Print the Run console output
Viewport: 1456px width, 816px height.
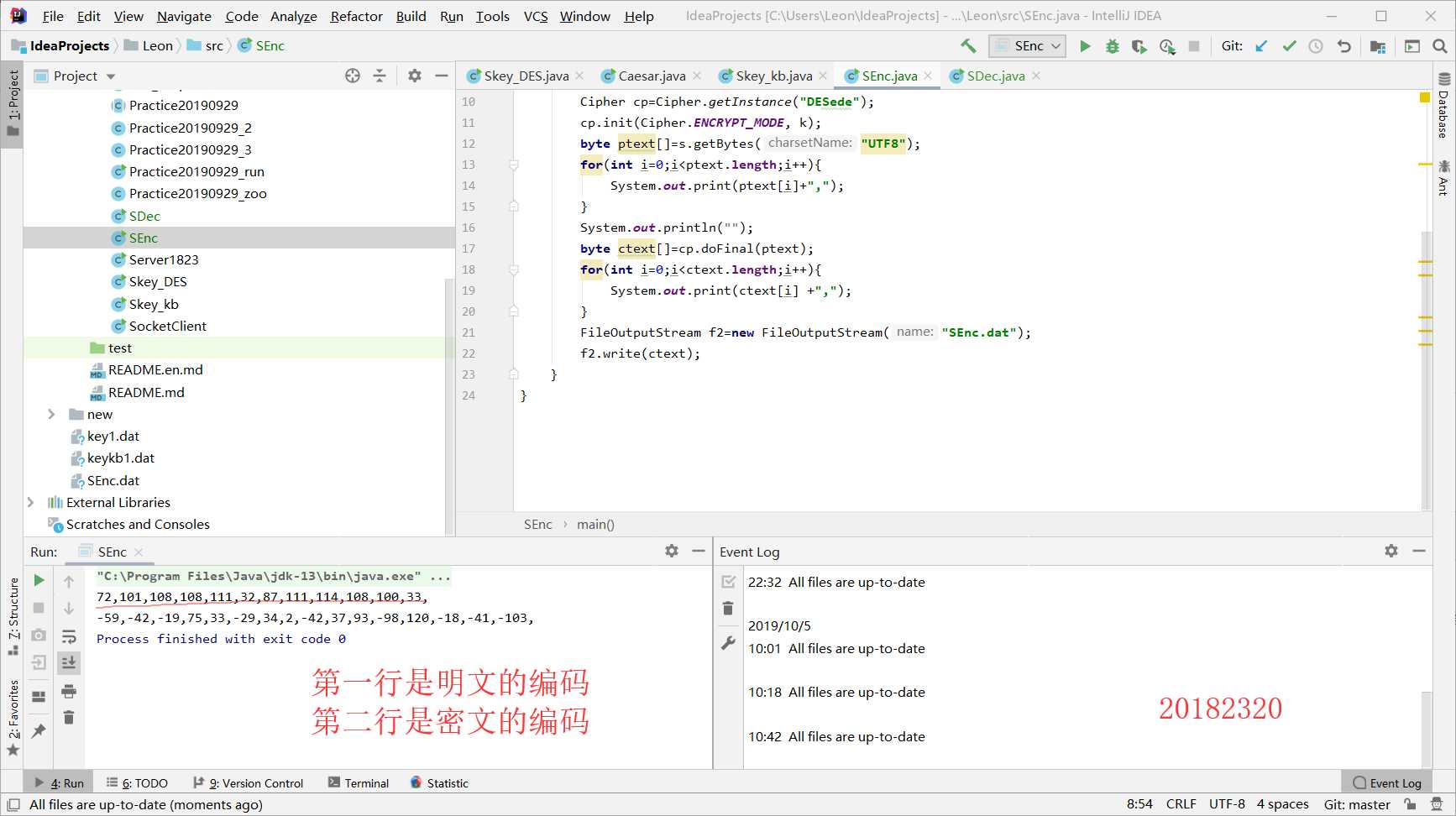tap(69, 691)
